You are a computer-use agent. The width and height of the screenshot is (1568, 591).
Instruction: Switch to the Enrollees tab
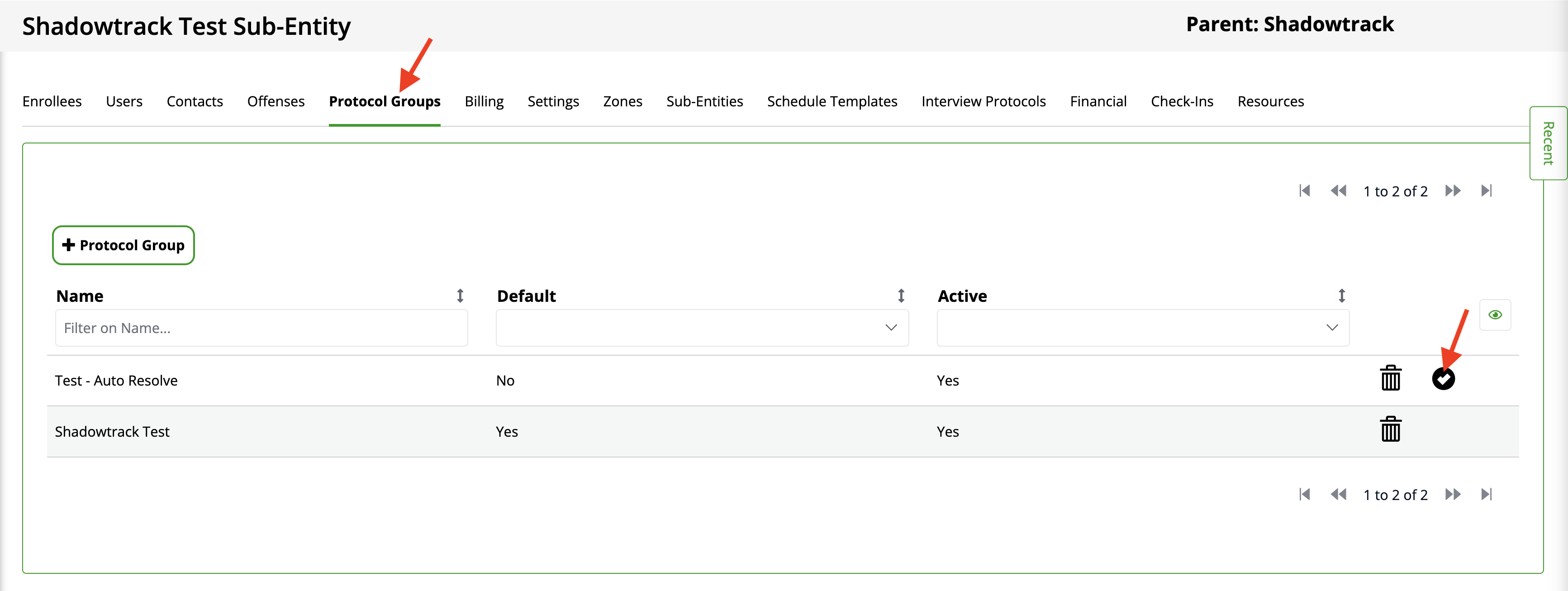point(52,102)
